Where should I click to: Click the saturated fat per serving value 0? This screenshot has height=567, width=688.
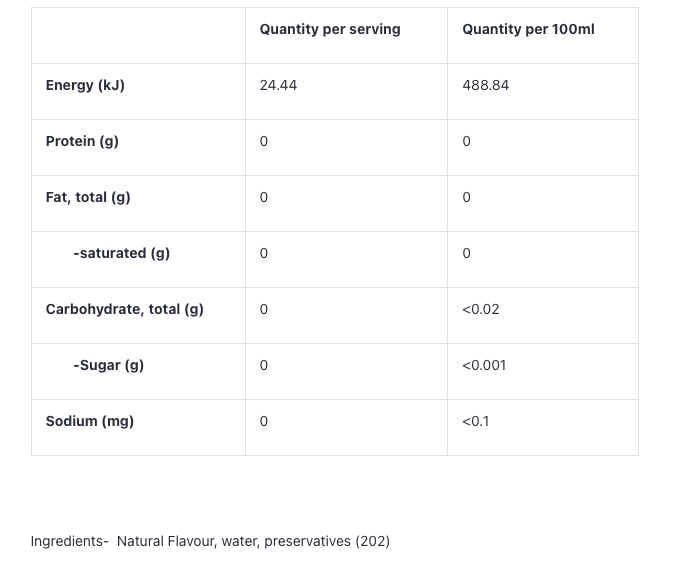(x=264, y=253)
